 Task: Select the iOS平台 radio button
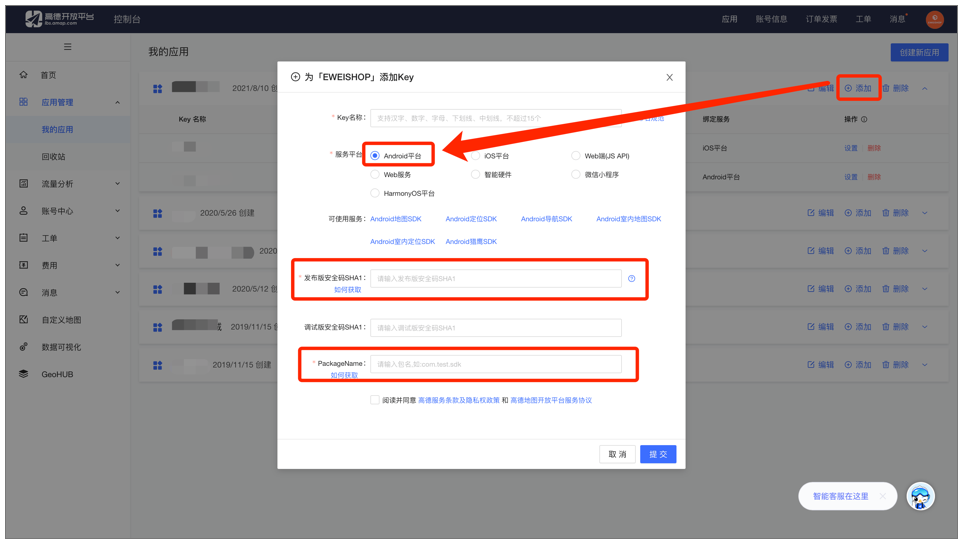point(475,156)
